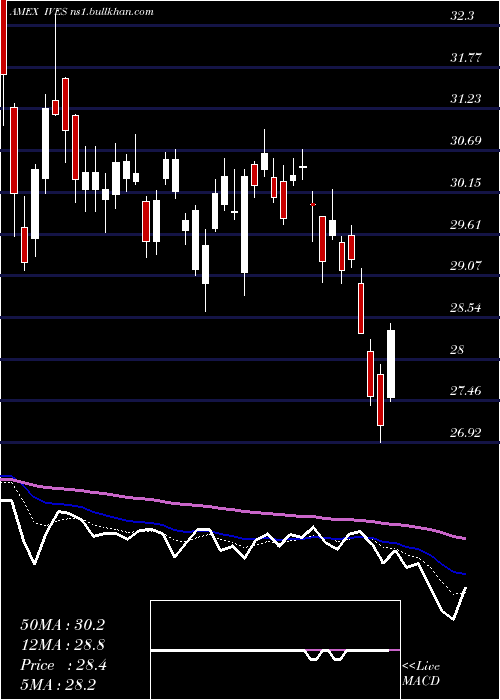This screenshot has height=700, width=500.
Task: Click the 27.46 price axis label
Action: [466, 391]
